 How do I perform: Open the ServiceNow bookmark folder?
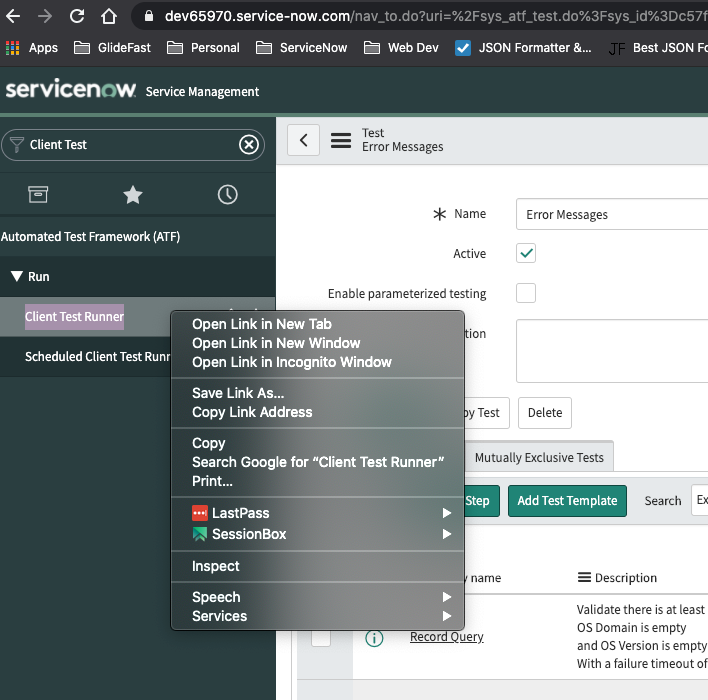pos(302,47)
